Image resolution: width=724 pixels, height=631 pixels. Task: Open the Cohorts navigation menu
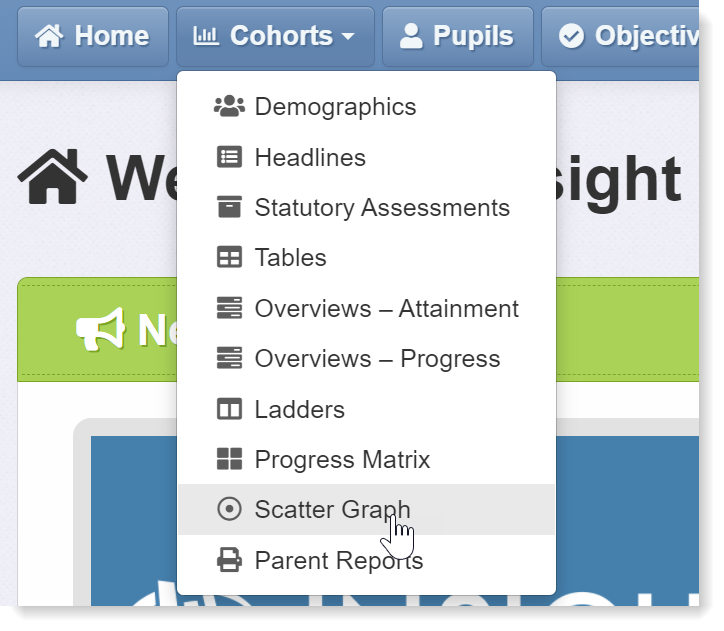pos(275,36)
